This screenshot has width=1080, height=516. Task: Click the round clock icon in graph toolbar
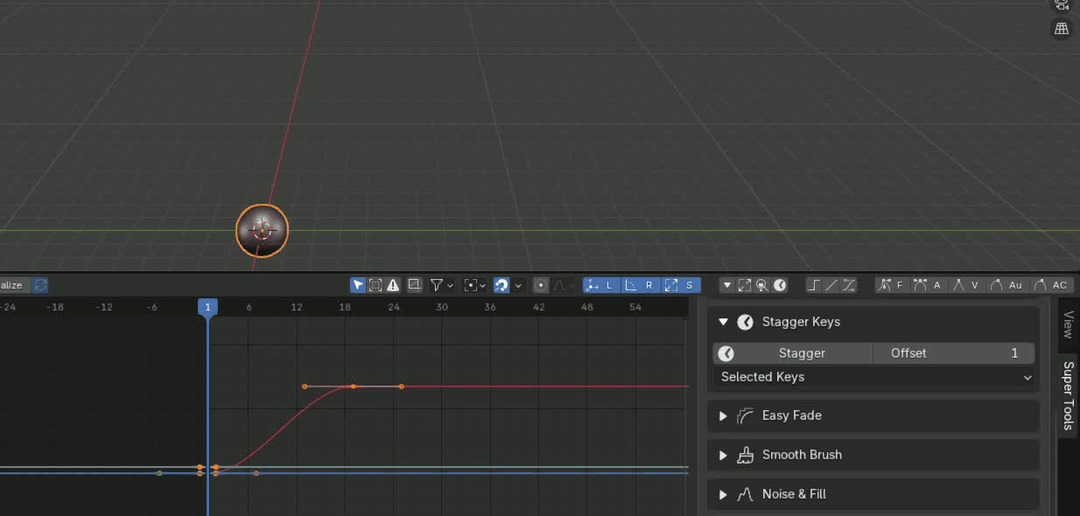(780, 285)
